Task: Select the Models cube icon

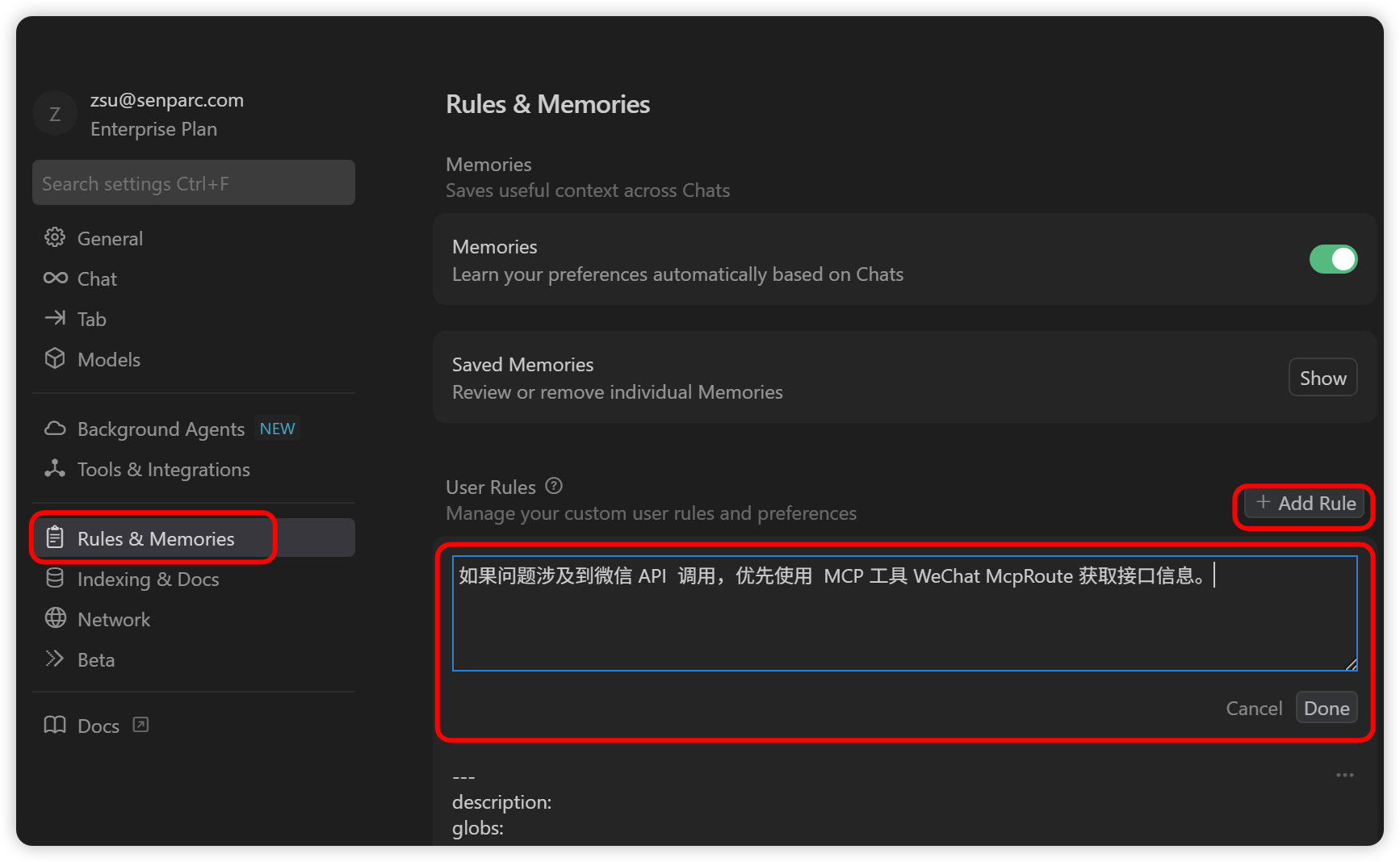Action: (55, 359)
